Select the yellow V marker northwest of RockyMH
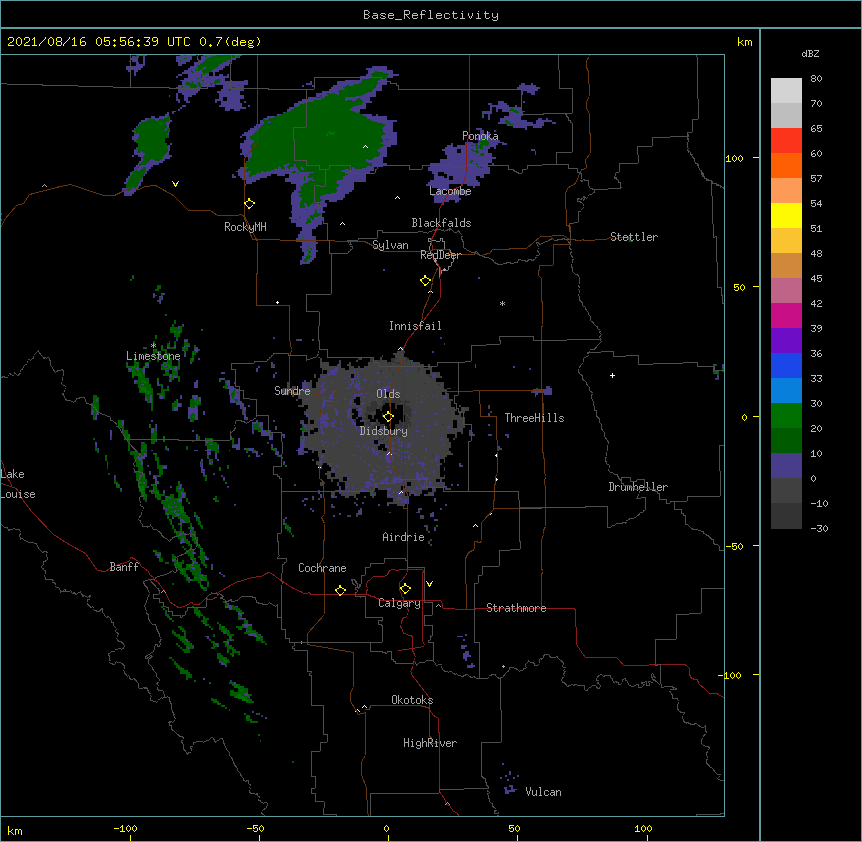The width and height of the screenshot is (862, 842). (x=175, y=184)
